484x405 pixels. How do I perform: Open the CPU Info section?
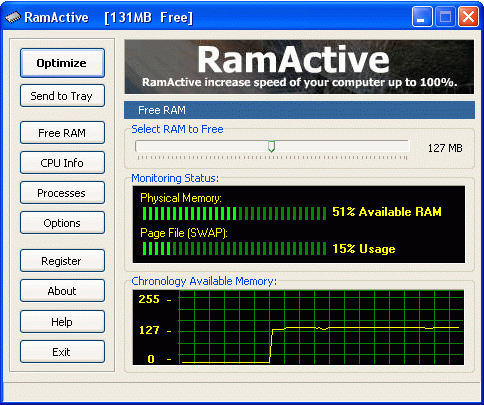[62, 163]
